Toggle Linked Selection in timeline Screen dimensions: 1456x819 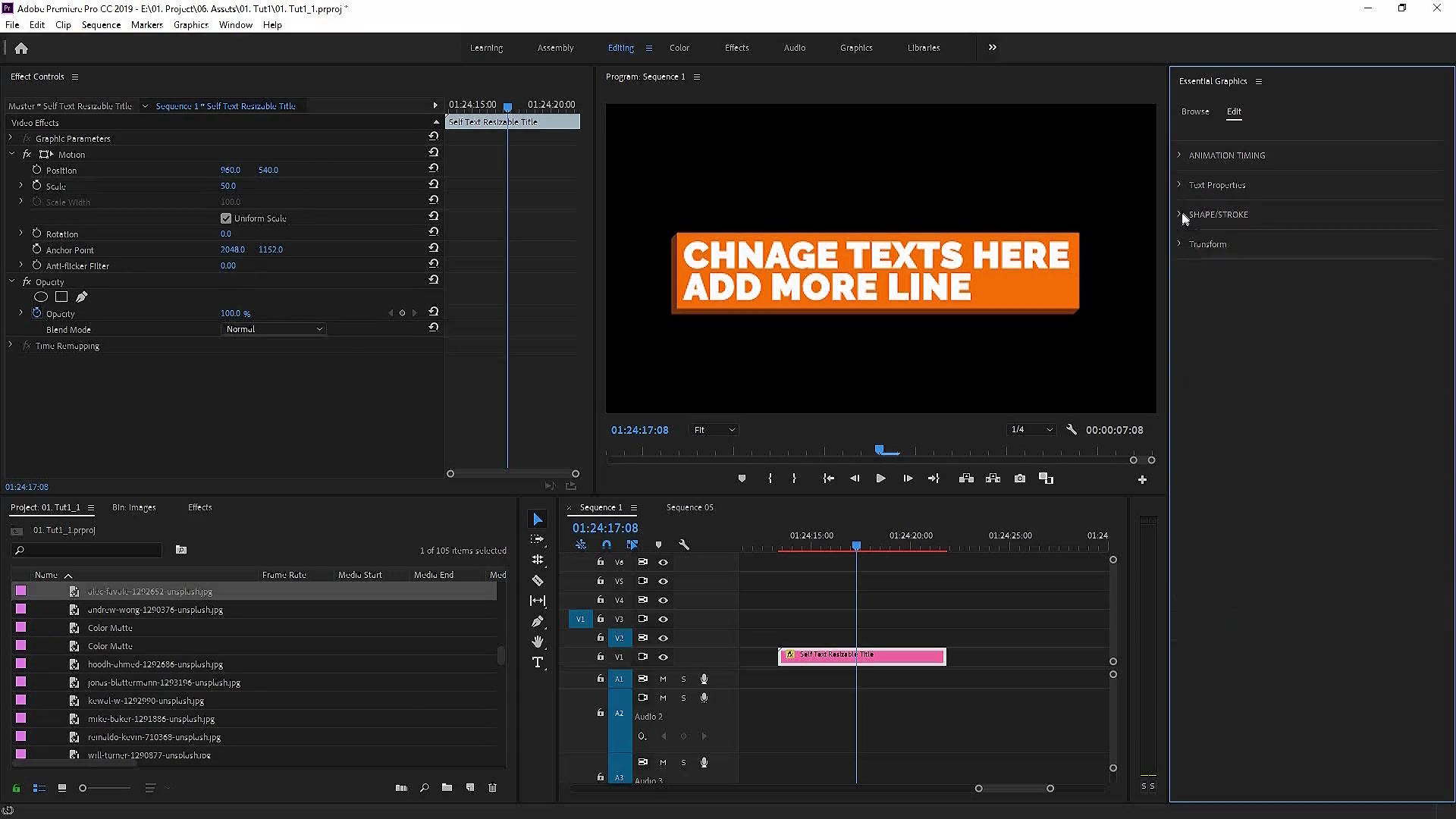[632, 544]
